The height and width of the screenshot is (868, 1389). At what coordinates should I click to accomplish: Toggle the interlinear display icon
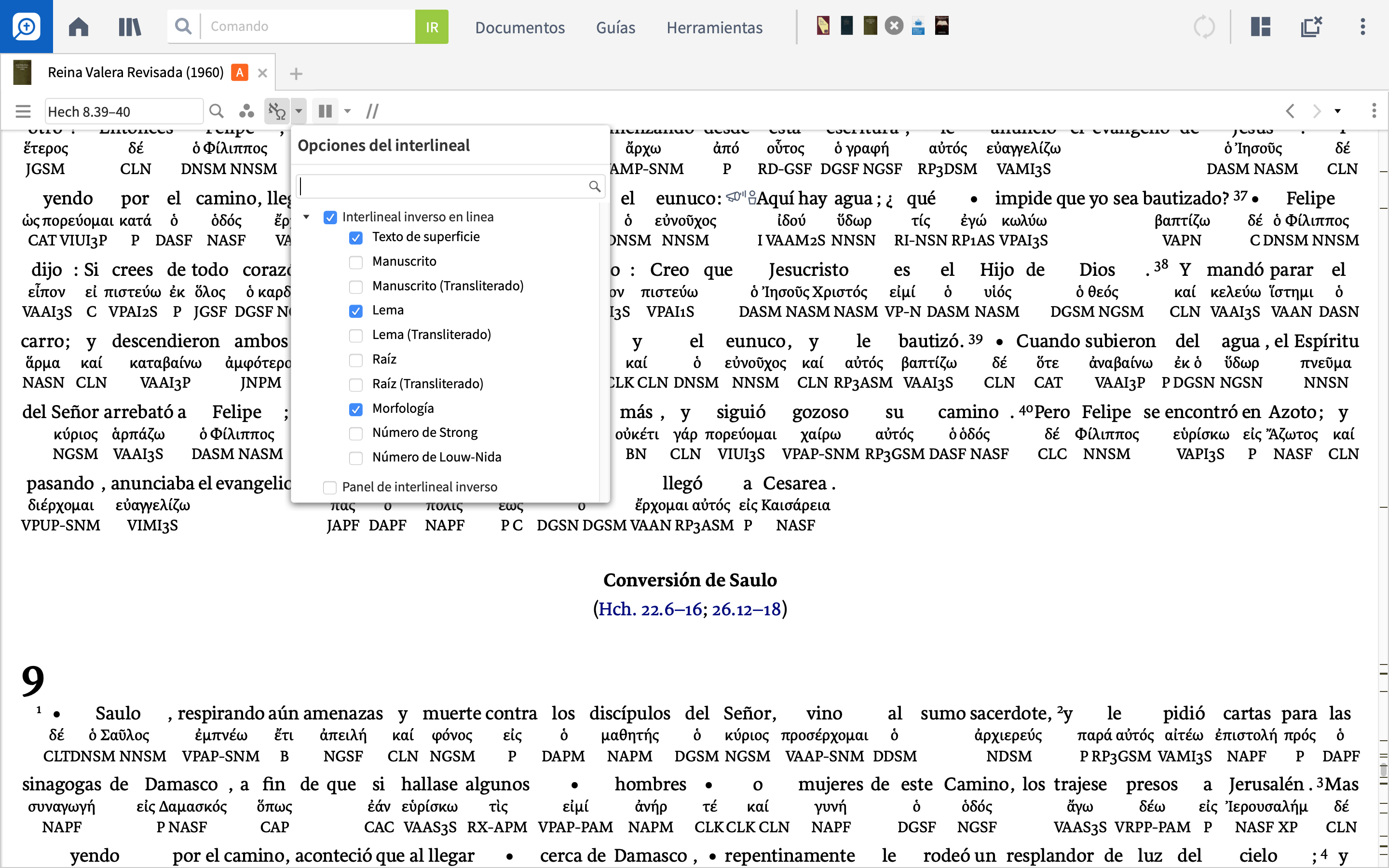pos(277,111)
